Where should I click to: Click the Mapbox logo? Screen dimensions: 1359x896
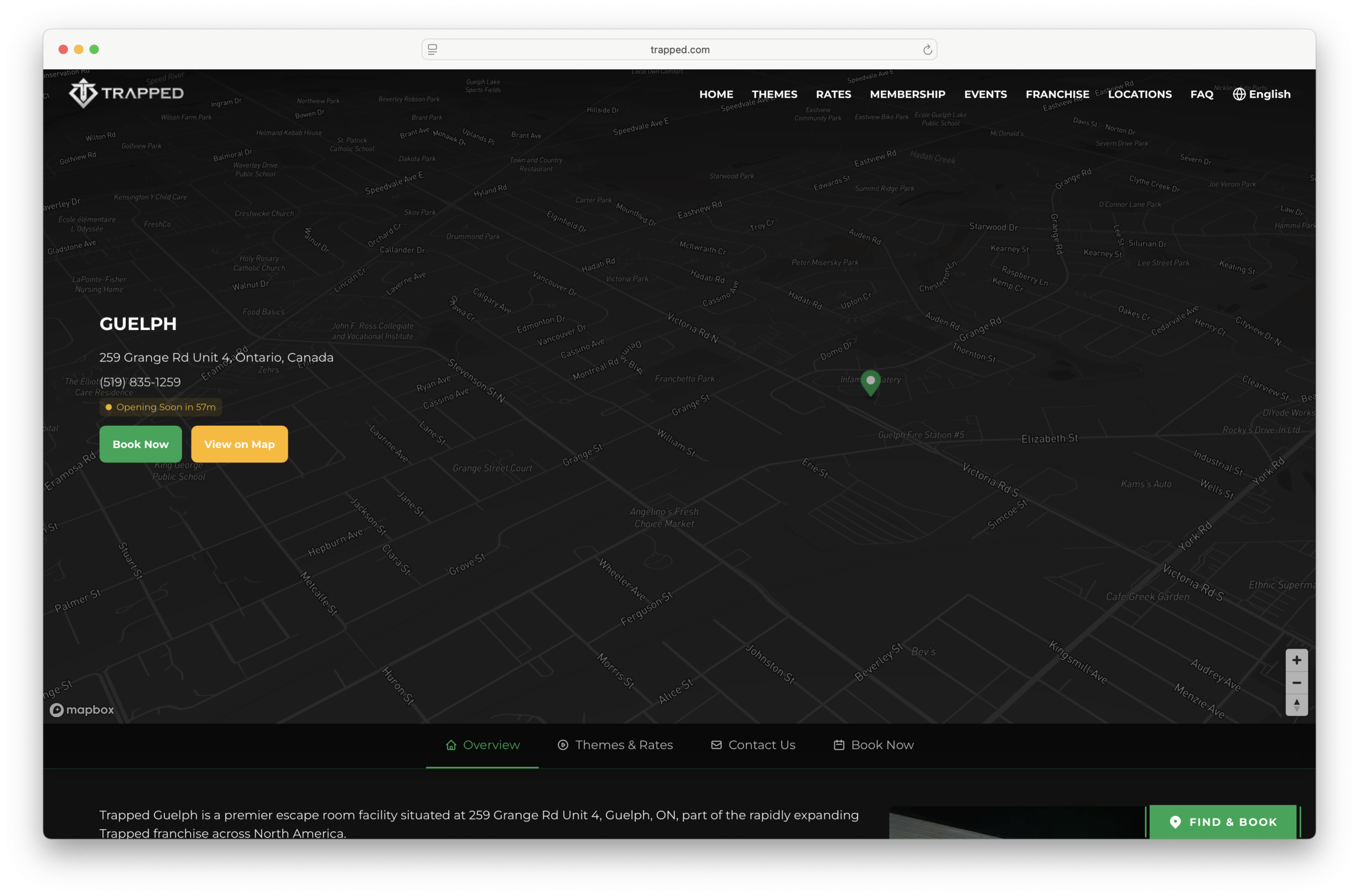82,710
